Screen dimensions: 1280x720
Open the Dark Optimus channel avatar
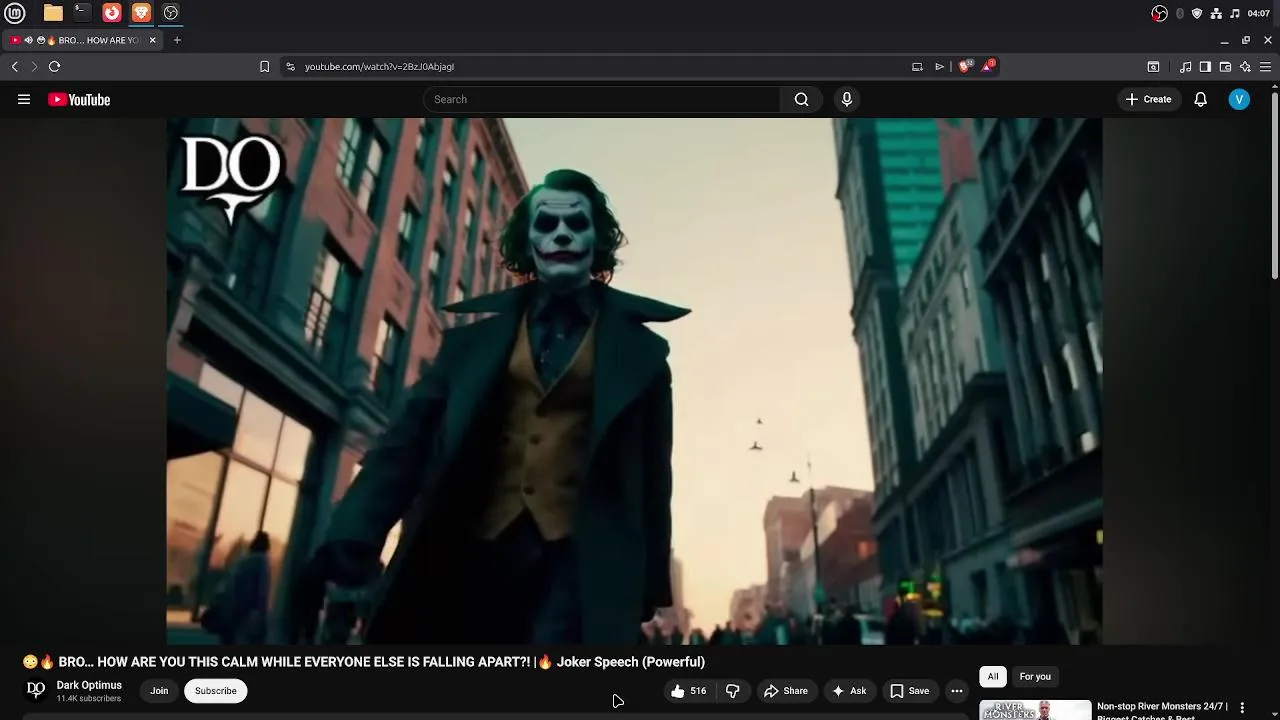coord(36,690)
